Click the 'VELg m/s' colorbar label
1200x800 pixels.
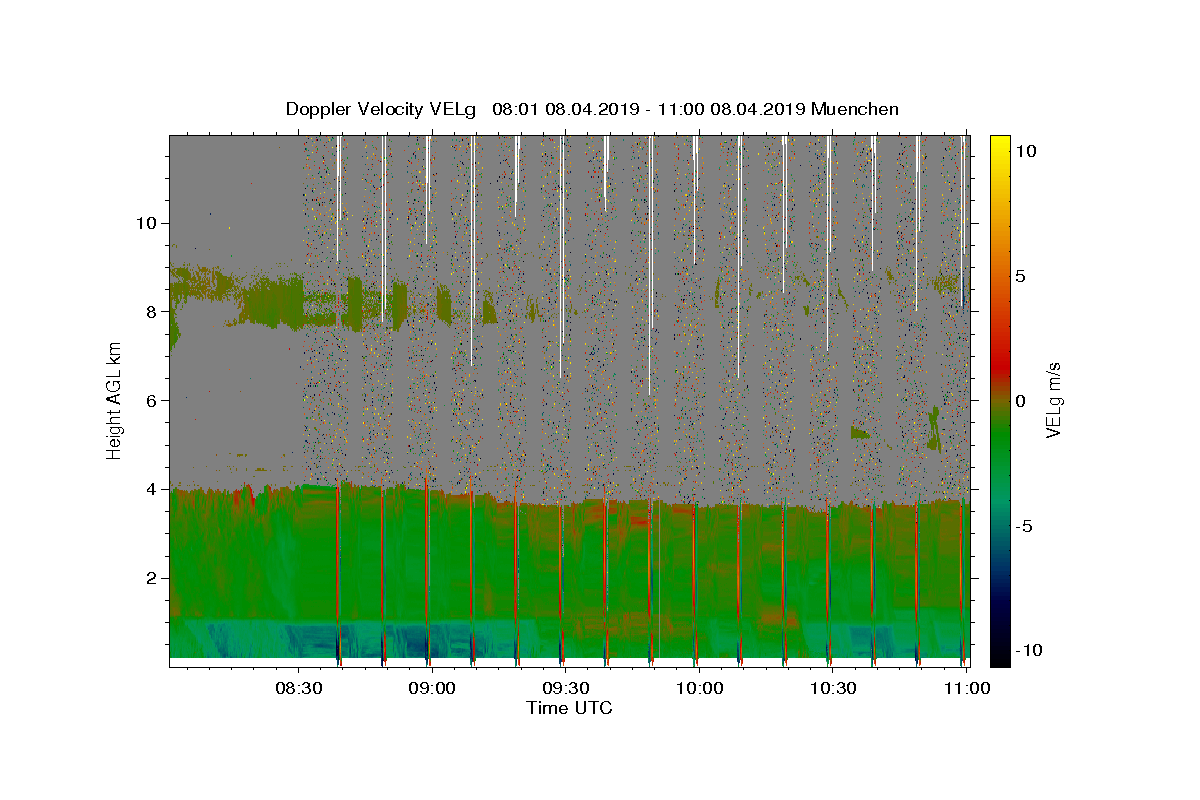click(1053, 400)
